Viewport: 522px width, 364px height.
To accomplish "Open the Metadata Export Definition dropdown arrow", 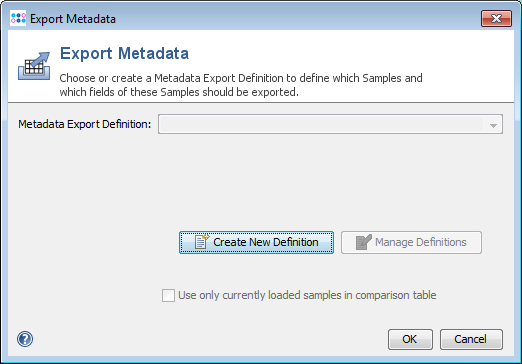I will (493, 125).
